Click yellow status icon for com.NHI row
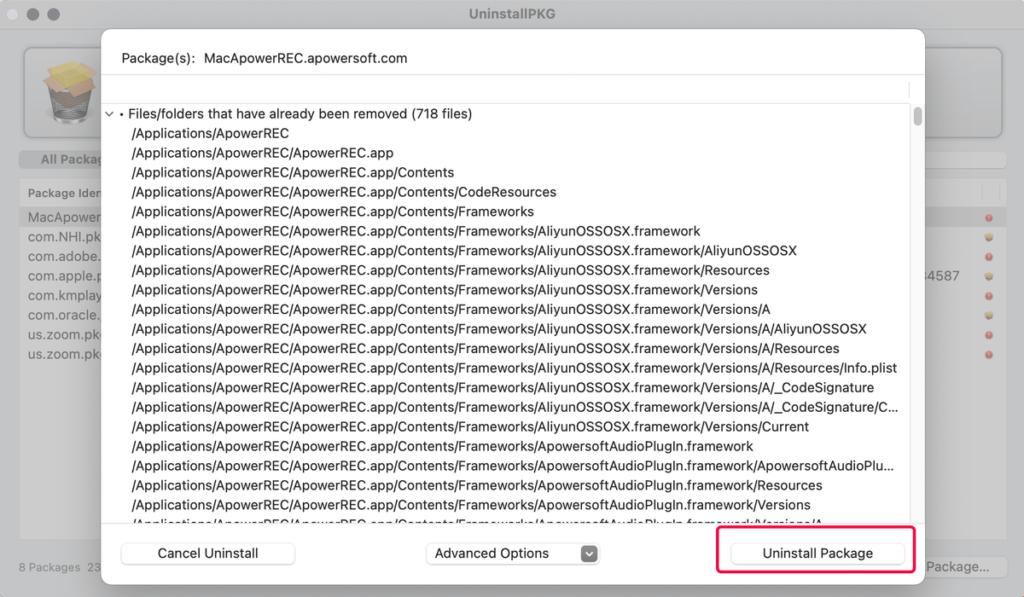1024x597 pixels. click(x=989, y=237)
